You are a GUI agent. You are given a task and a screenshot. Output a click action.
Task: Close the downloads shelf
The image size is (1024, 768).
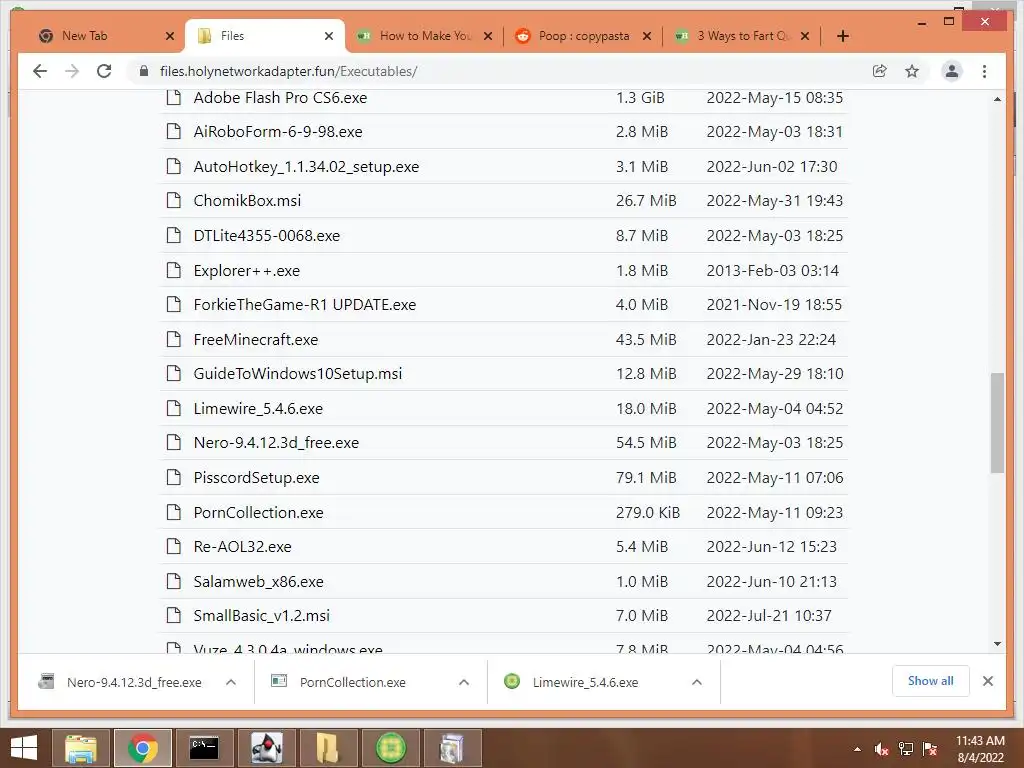click(987, 681)
